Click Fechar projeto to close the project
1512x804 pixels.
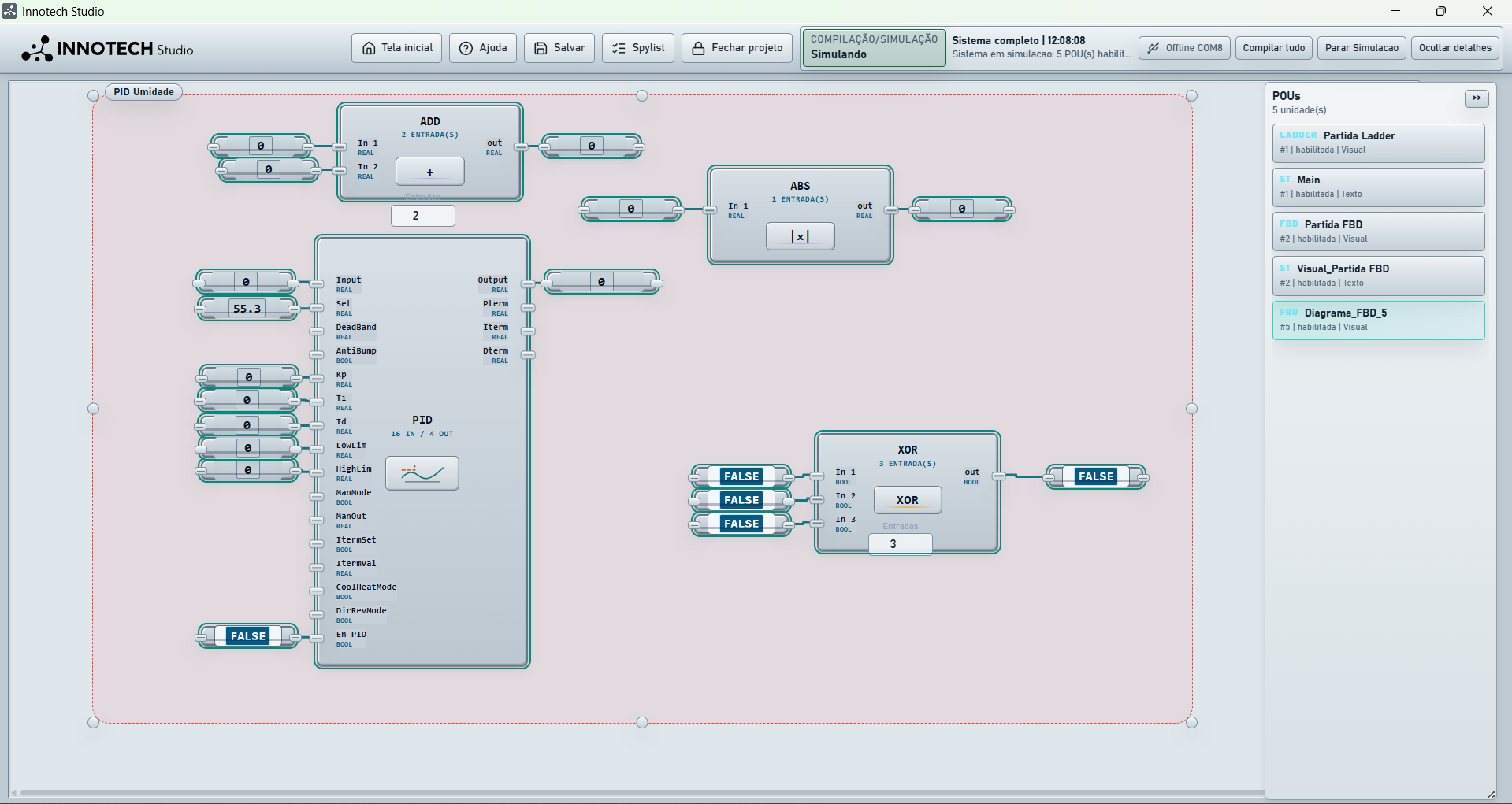737,48
